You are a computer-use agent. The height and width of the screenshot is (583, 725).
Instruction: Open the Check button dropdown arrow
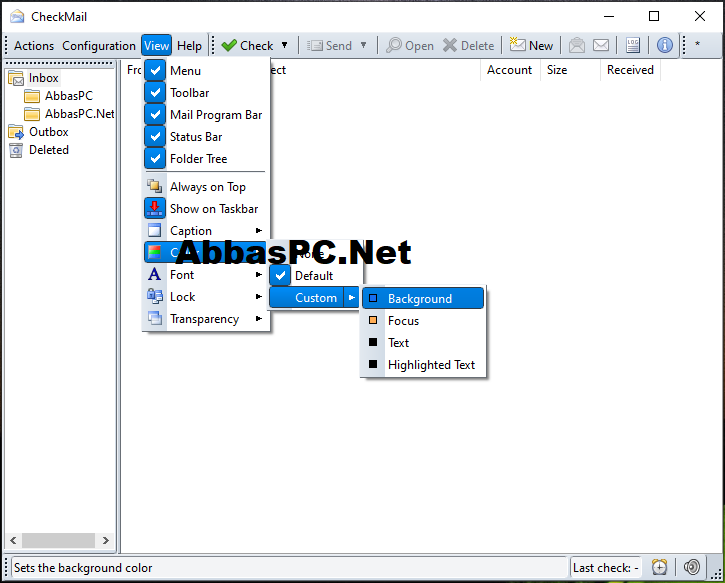click(x=285, y=45)
